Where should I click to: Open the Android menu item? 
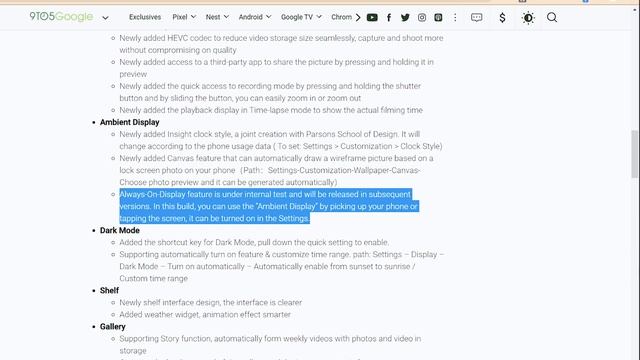tap(251, 17)
